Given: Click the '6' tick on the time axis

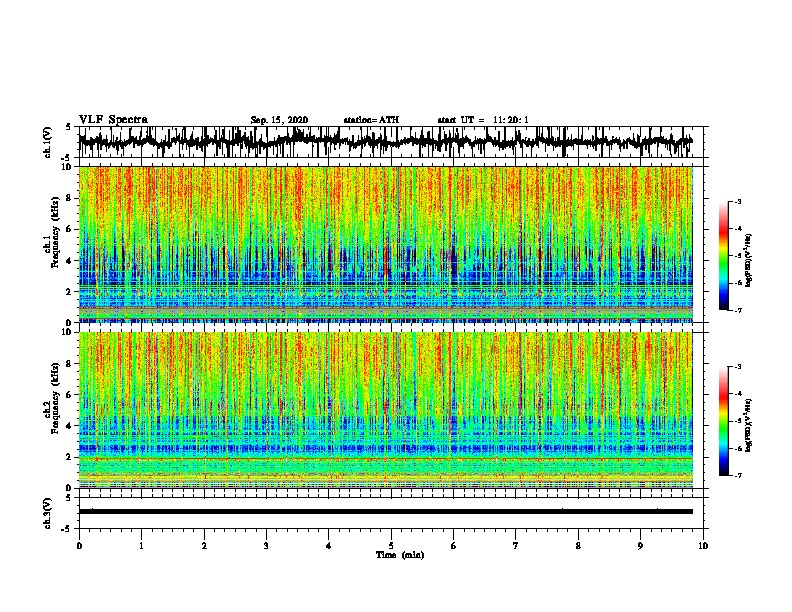Looking at the screenshot, I should [x=454, y=546].
